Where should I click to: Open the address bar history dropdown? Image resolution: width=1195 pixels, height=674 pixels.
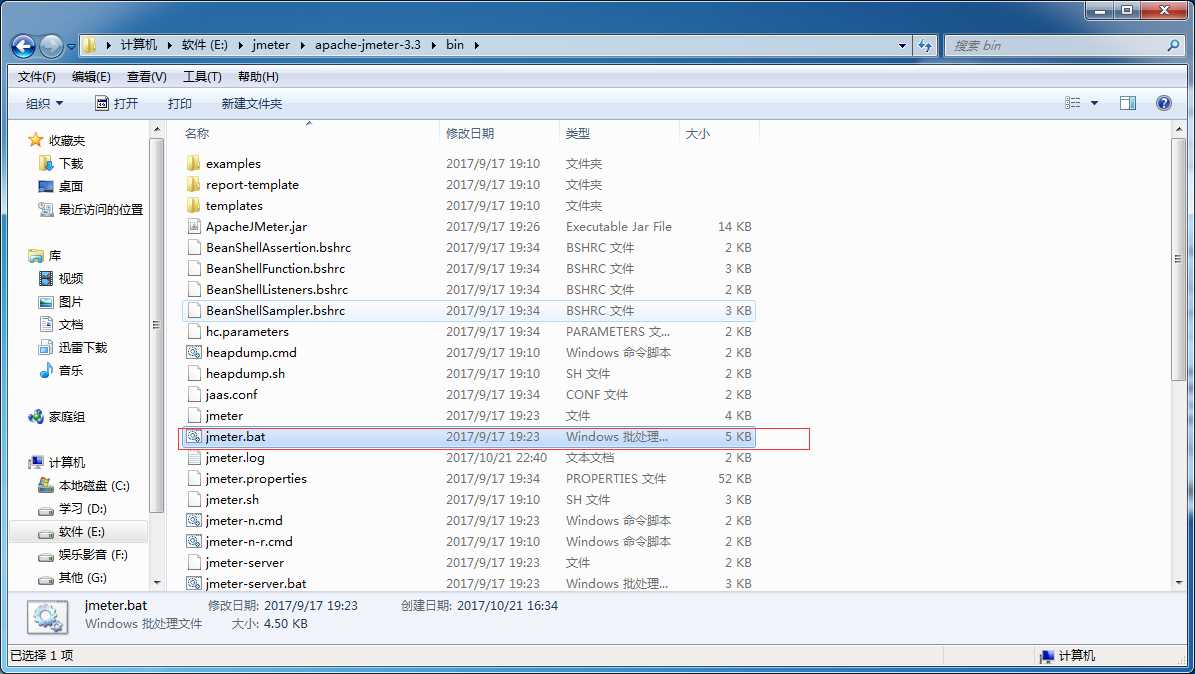pos(902,46)
